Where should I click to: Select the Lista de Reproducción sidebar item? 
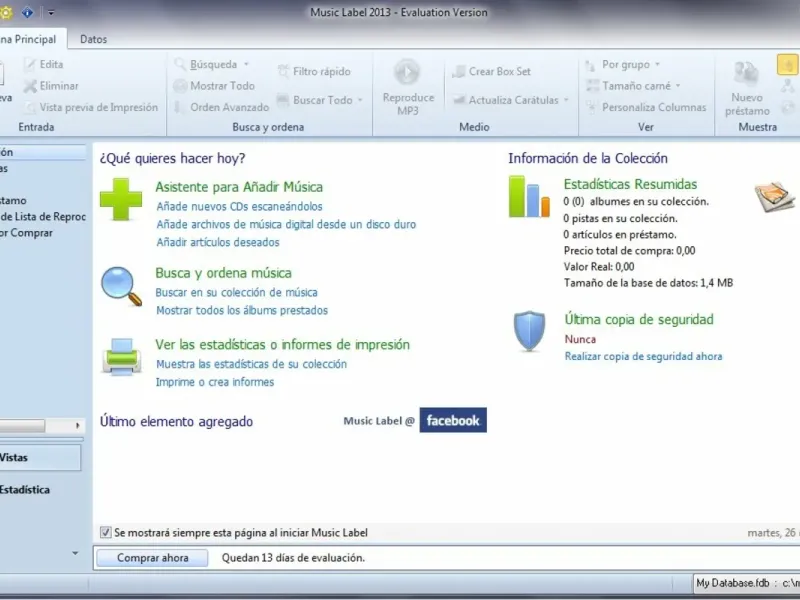pos(43,217)
